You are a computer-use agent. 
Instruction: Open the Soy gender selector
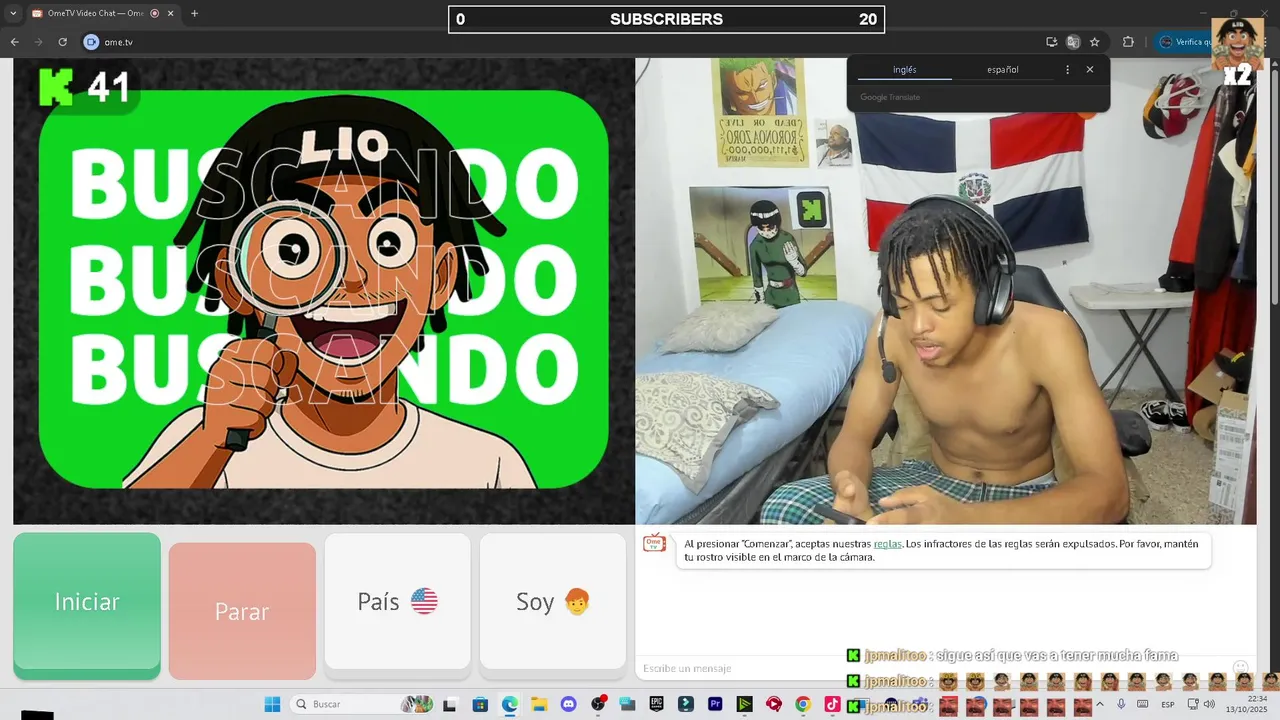point(553,601)
